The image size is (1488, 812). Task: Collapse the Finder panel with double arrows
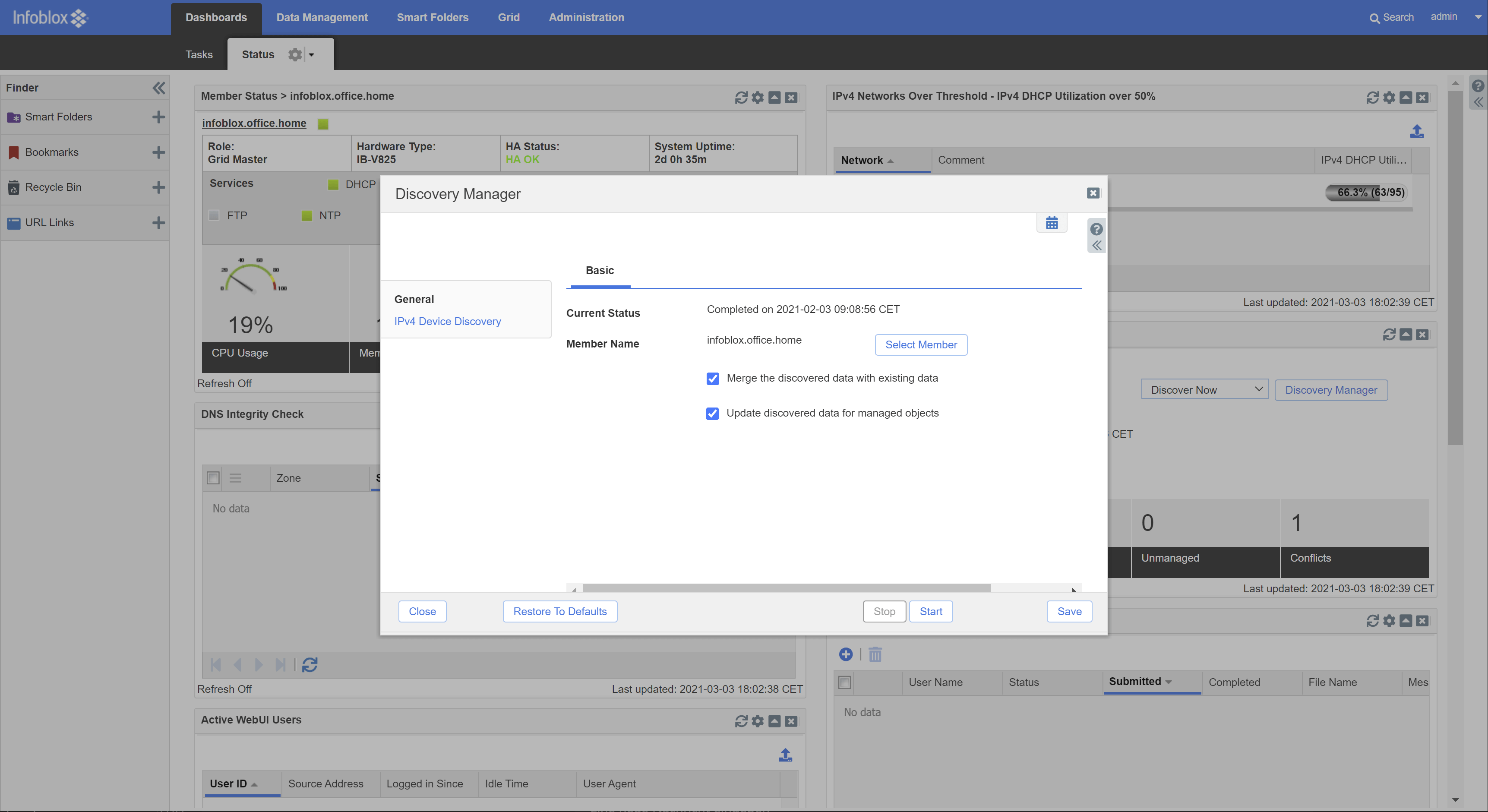[x=158, y=88]
